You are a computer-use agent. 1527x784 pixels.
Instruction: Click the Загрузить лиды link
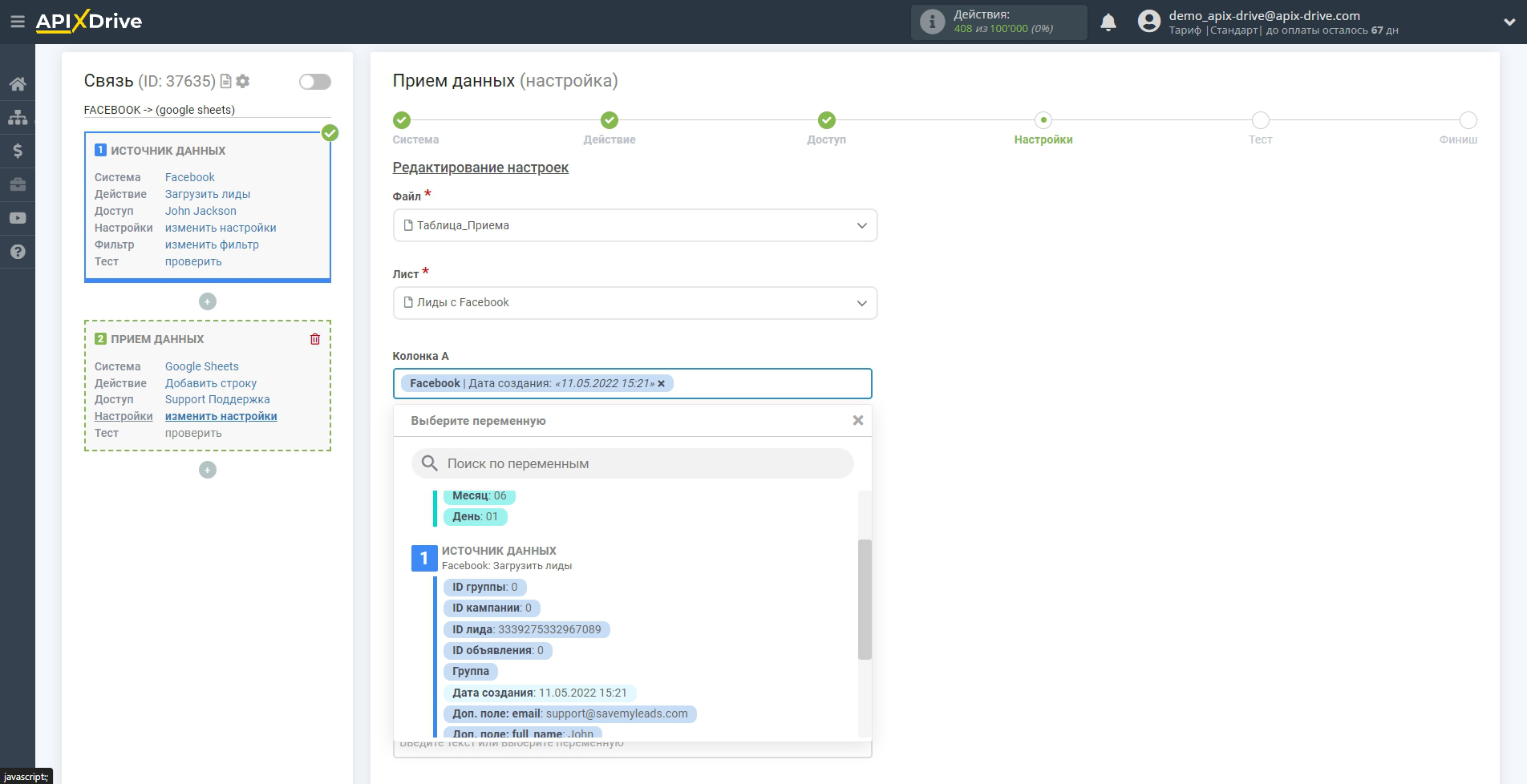[x=208, y=194]
